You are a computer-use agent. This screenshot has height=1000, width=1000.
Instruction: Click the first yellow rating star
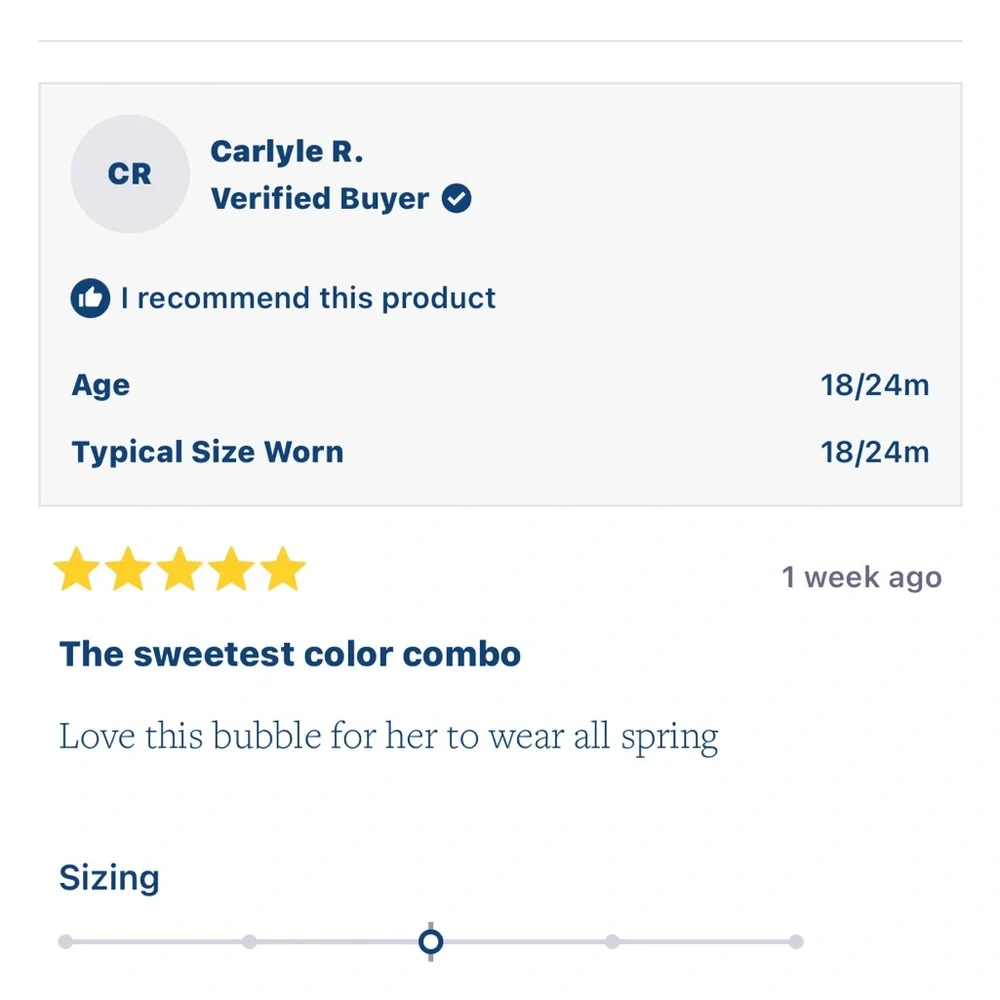tap(77, 568)
